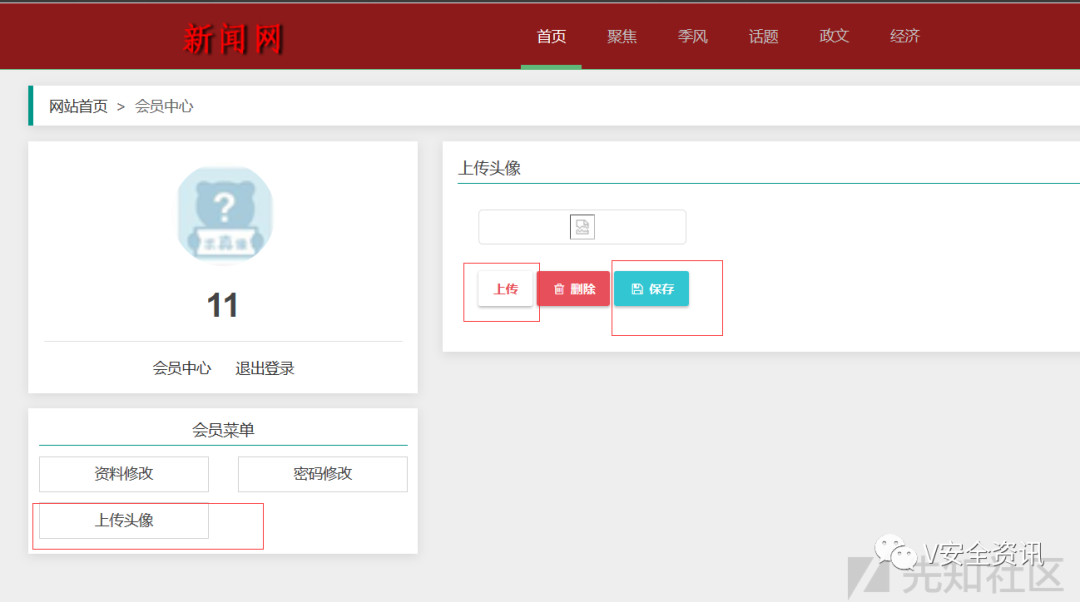Open the 资料修改 menu button
Image resolution: width=1080 pixels, height=602 pixels.
pos(124,474)
